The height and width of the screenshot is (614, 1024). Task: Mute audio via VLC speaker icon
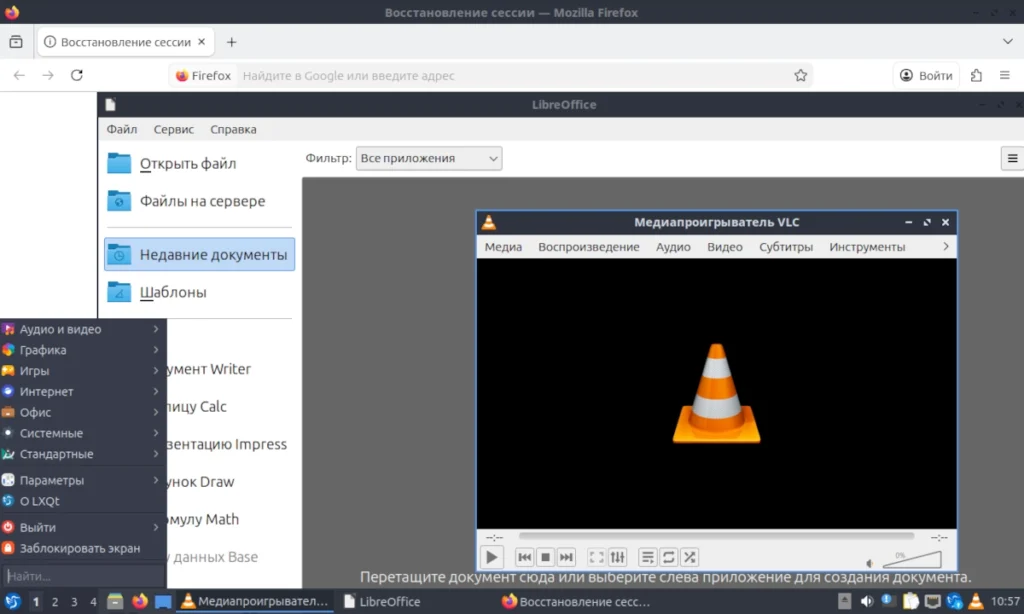pos(869,562)
